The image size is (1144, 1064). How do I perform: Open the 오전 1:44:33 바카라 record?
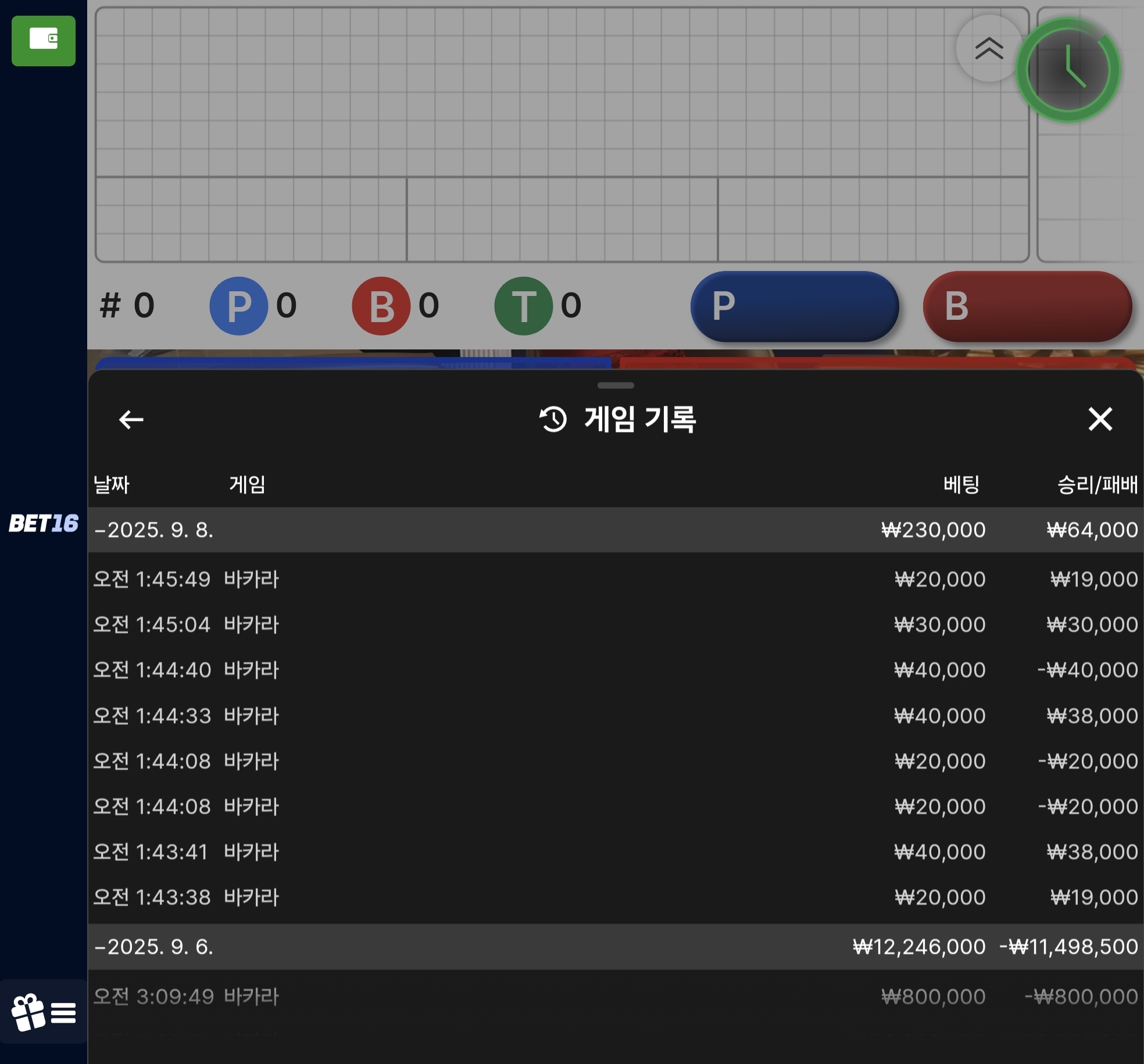point(616,715)
